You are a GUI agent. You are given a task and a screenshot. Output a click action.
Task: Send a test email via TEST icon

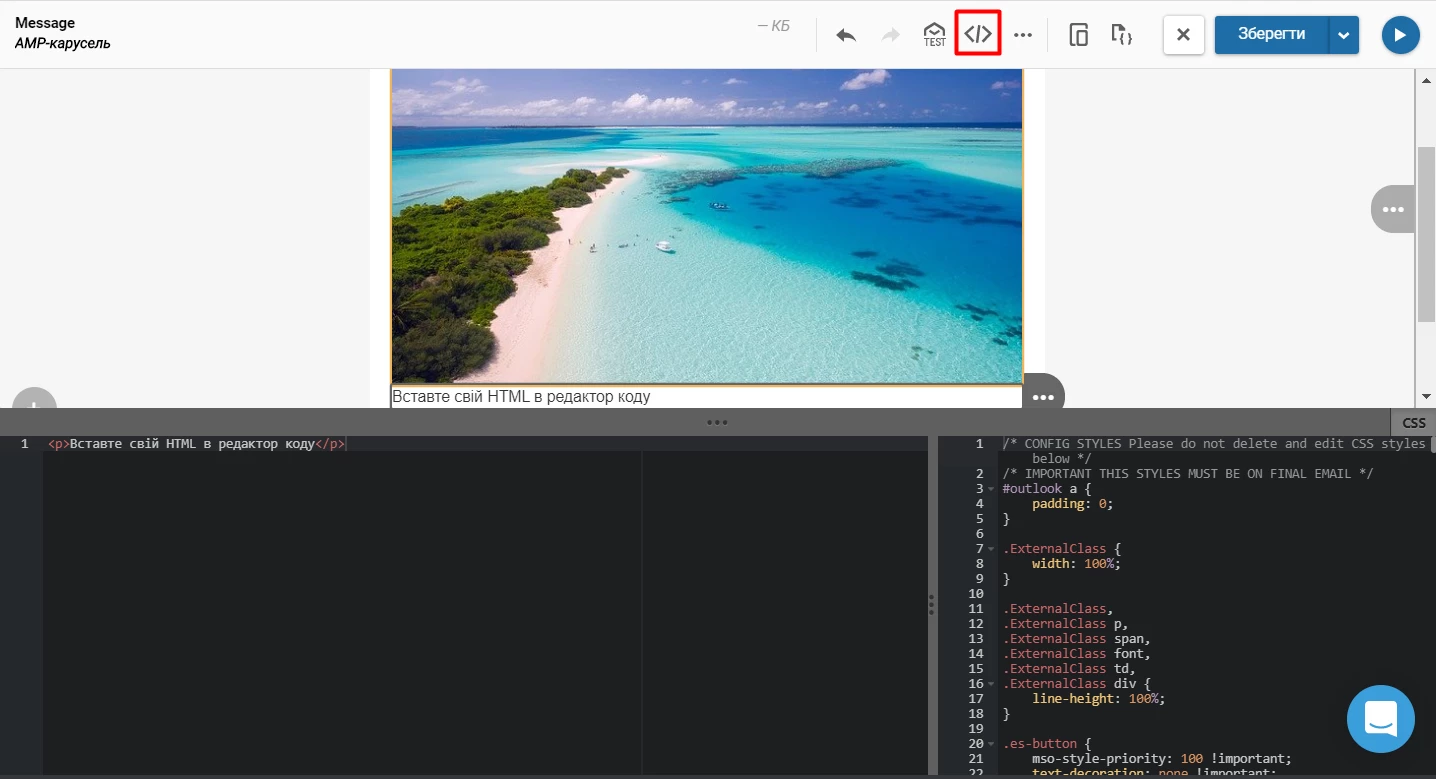(934, 35)
